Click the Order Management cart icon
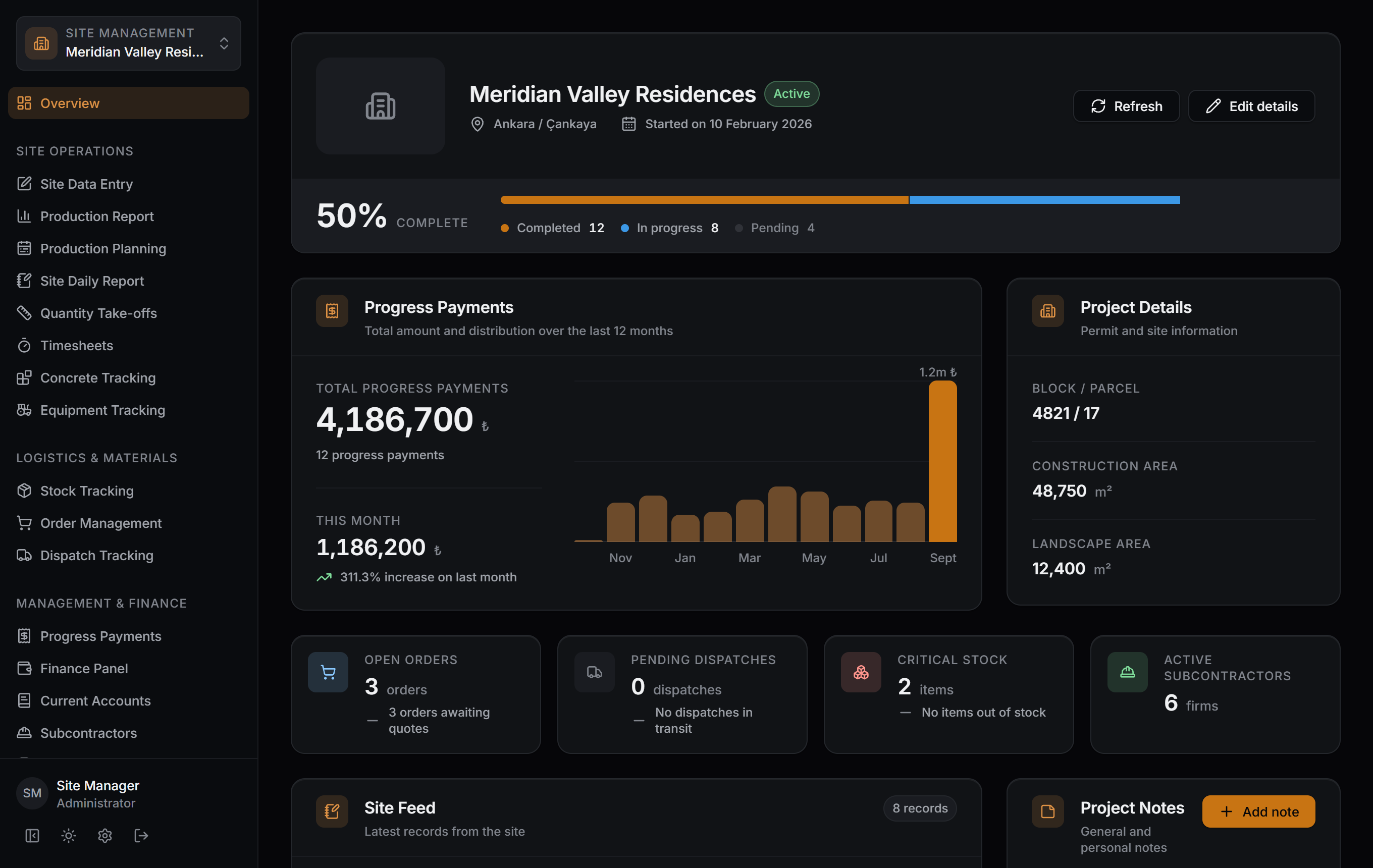The width and height of the screenshot is (1373, 868). click(24, 523)
